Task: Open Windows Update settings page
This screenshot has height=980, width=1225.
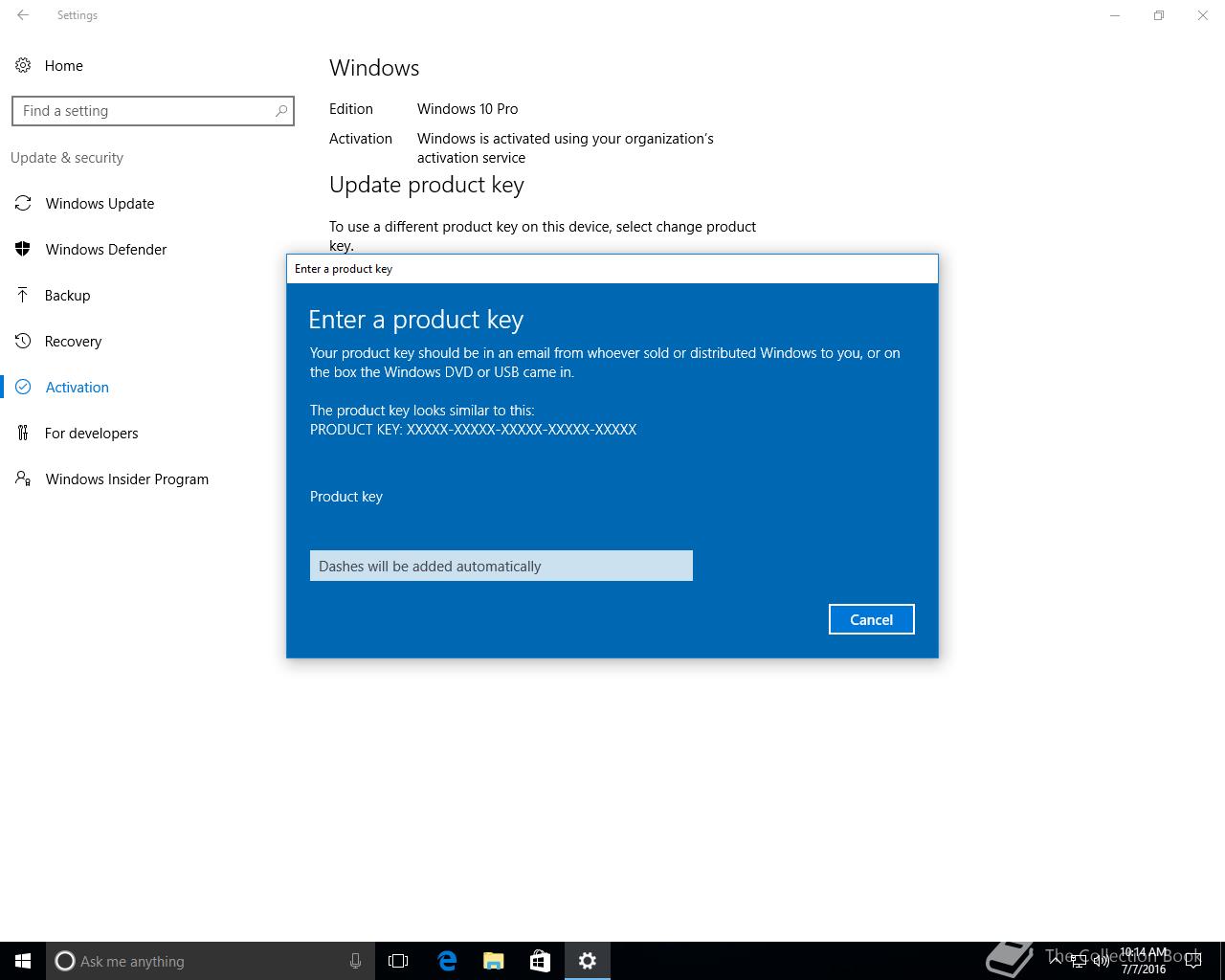Action: coord(100,203)
